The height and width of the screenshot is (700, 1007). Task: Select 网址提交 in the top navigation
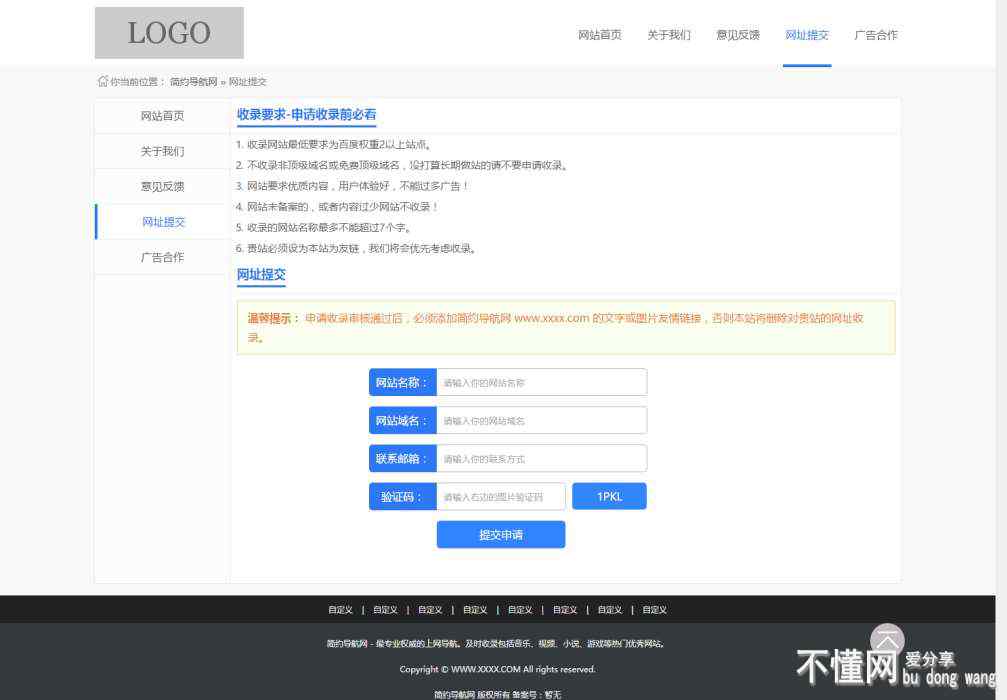click(x=807, y=35)
